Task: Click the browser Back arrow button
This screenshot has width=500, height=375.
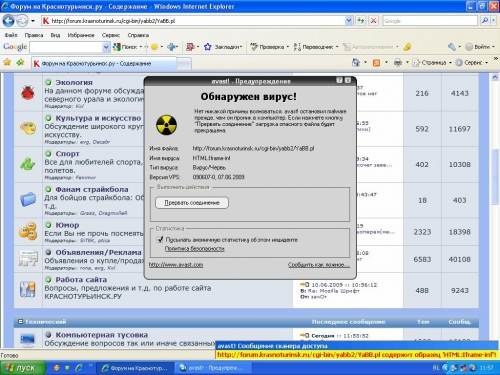Action: 8,21
